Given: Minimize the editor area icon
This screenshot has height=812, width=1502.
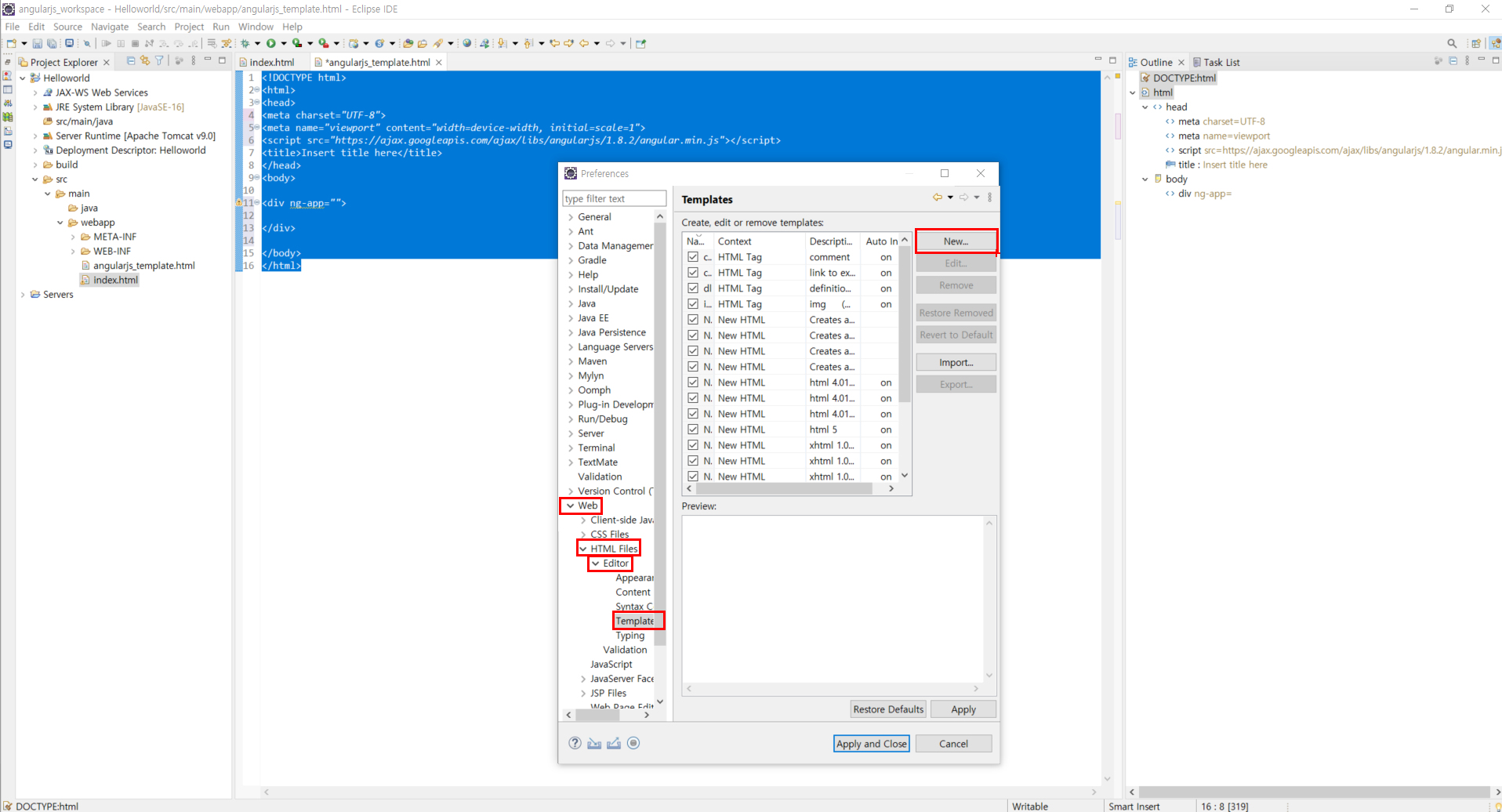Looking at the screenshot, I should tap(1097, 60).
